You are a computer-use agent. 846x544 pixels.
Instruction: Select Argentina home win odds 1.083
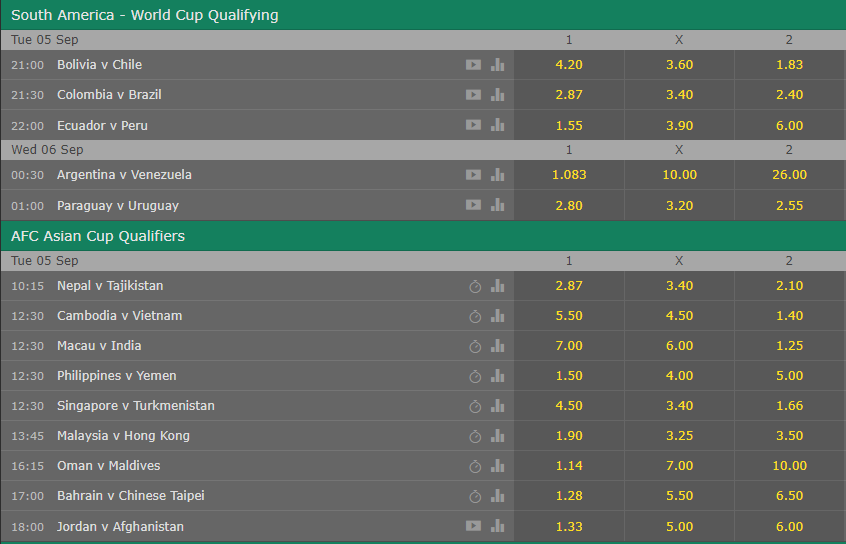569,175
